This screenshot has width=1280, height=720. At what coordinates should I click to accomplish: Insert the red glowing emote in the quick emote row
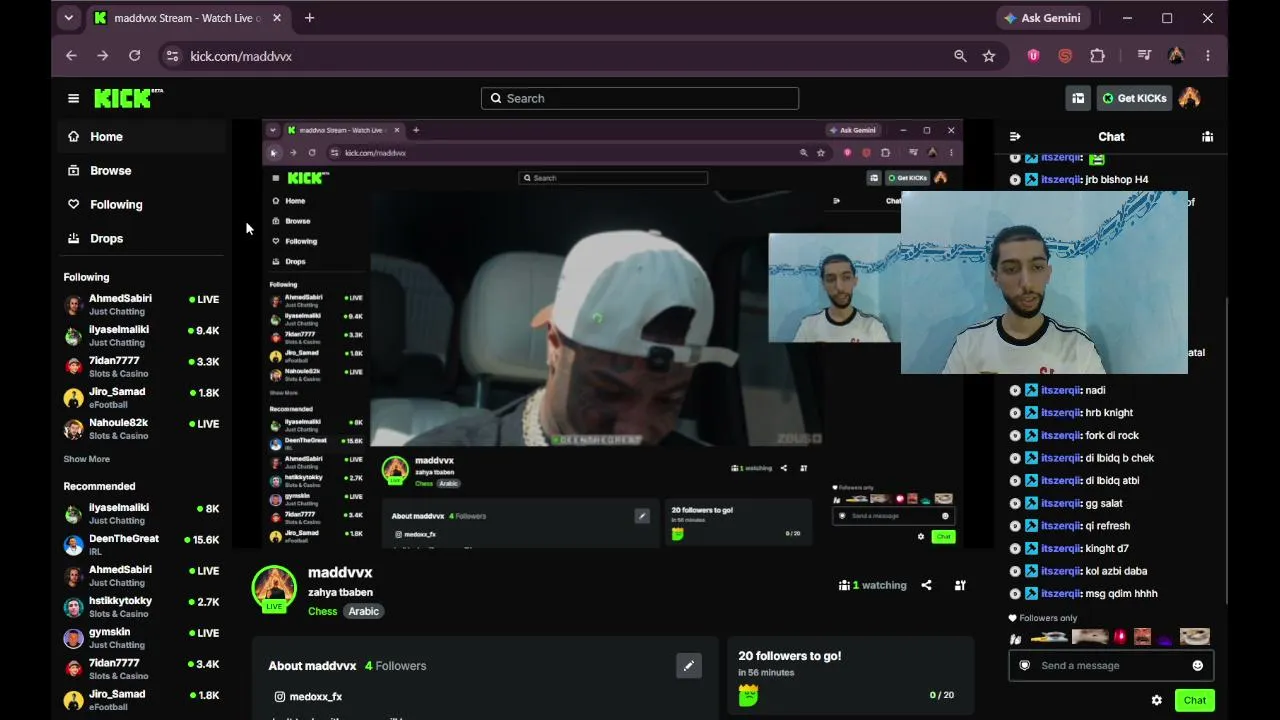pyautogui.click(x=1120, y=637)
